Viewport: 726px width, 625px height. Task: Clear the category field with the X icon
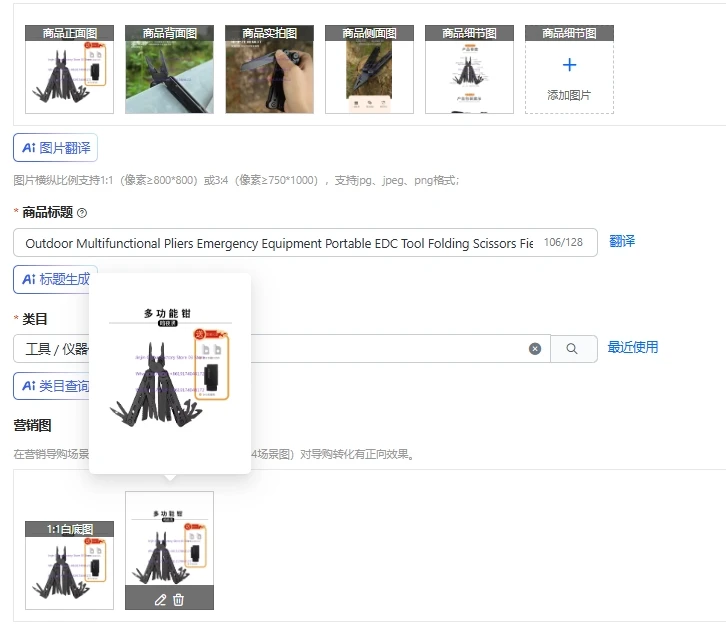(535, 349)
